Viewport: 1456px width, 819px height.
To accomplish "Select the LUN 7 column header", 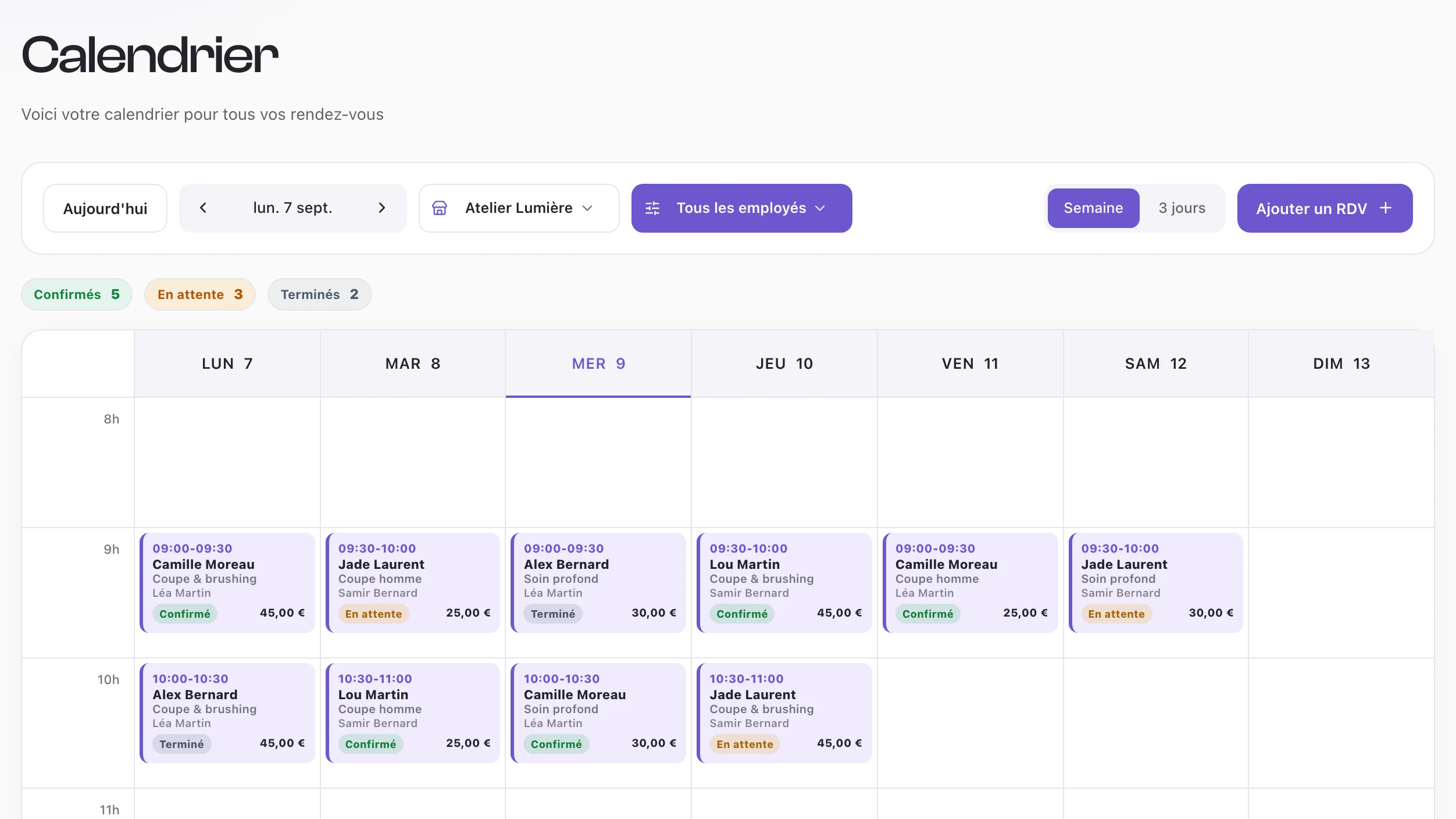I will point(227,364).
